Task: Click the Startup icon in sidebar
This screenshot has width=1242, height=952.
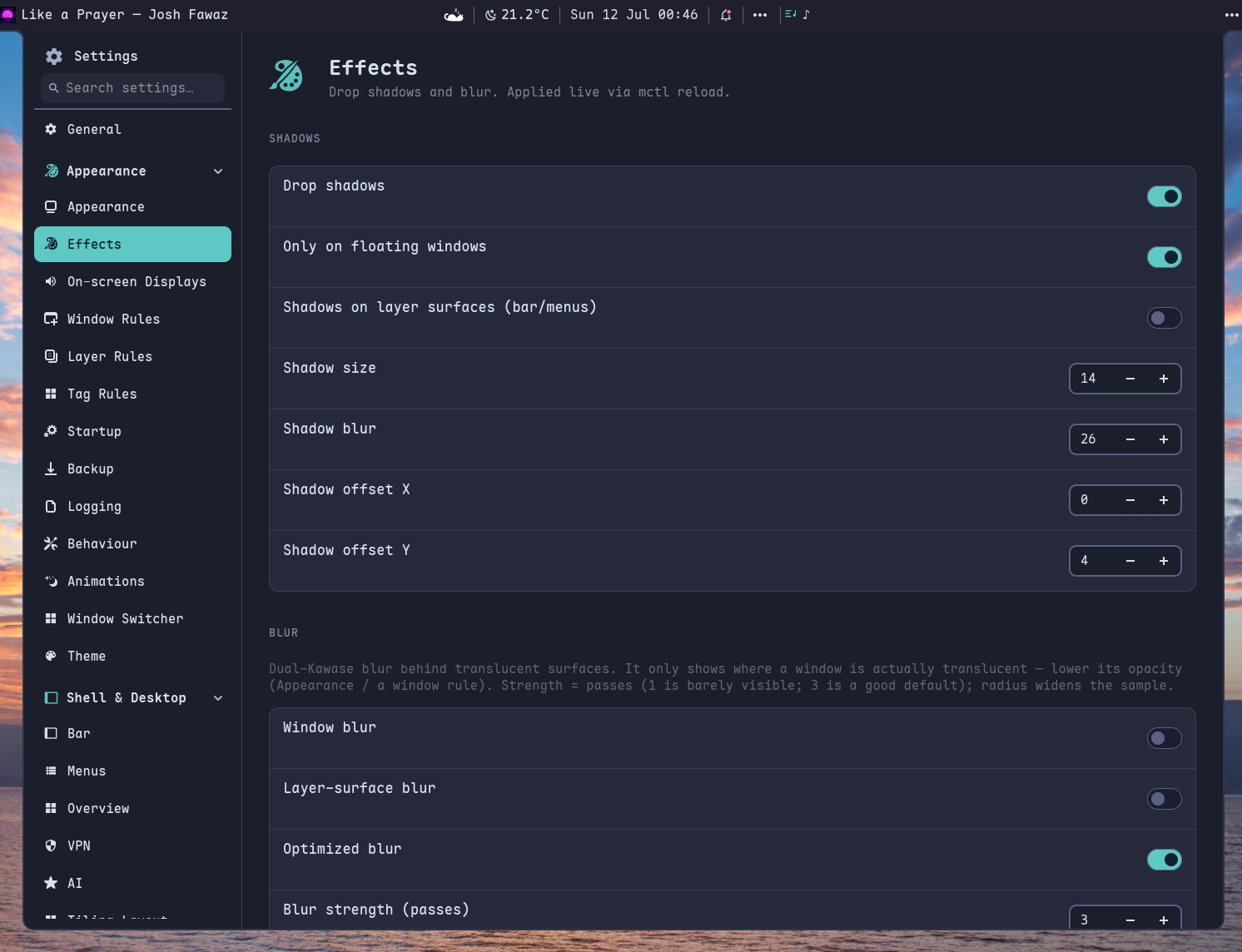Action: (x=51, y=431)
